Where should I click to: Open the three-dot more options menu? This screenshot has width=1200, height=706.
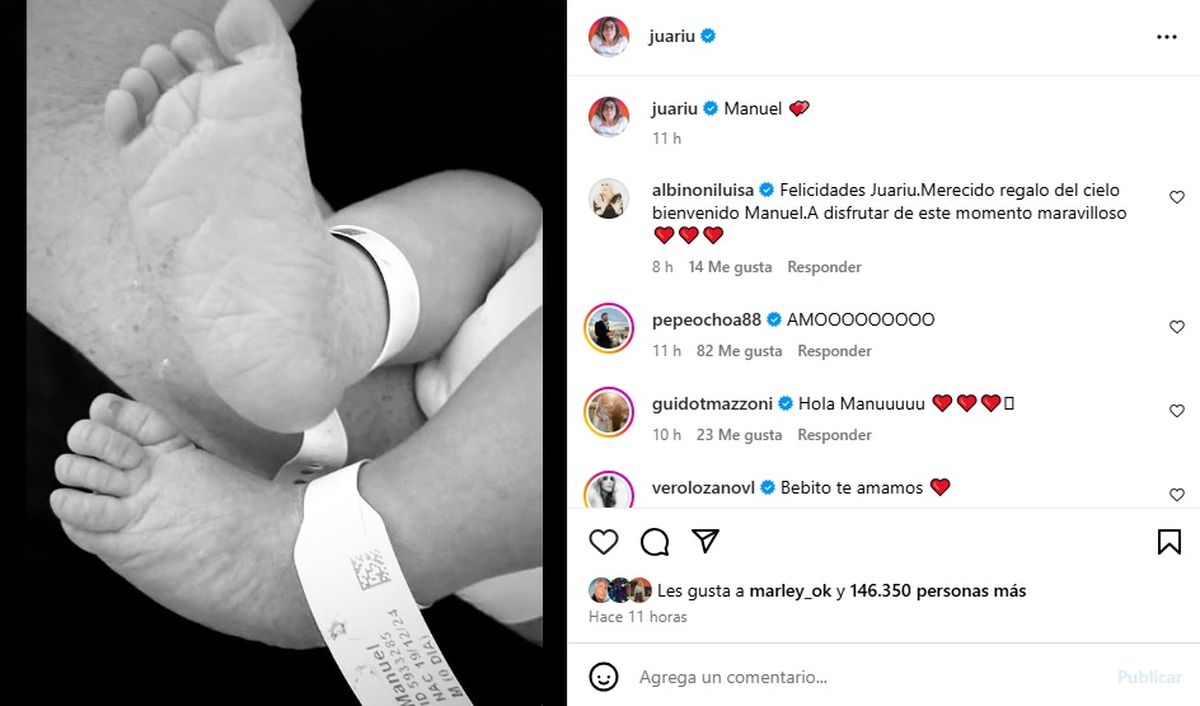click(1167, 37)
